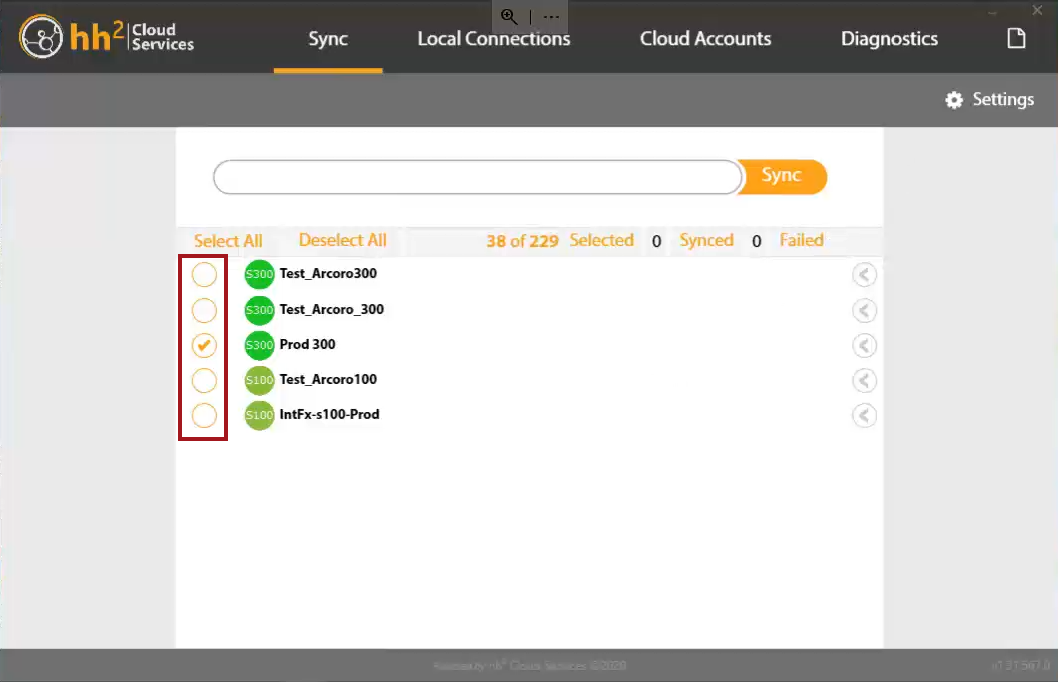
Task: Open the Local Connections tab
Action: (494, 39)
